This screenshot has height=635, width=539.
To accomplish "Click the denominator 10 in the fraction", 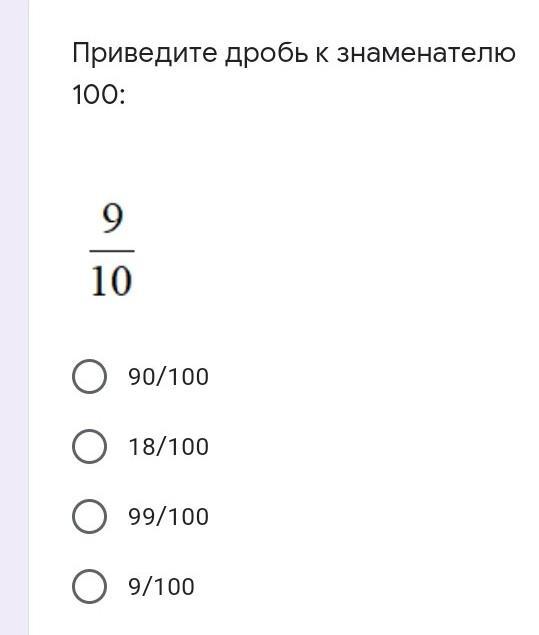I will coord(112,281).
